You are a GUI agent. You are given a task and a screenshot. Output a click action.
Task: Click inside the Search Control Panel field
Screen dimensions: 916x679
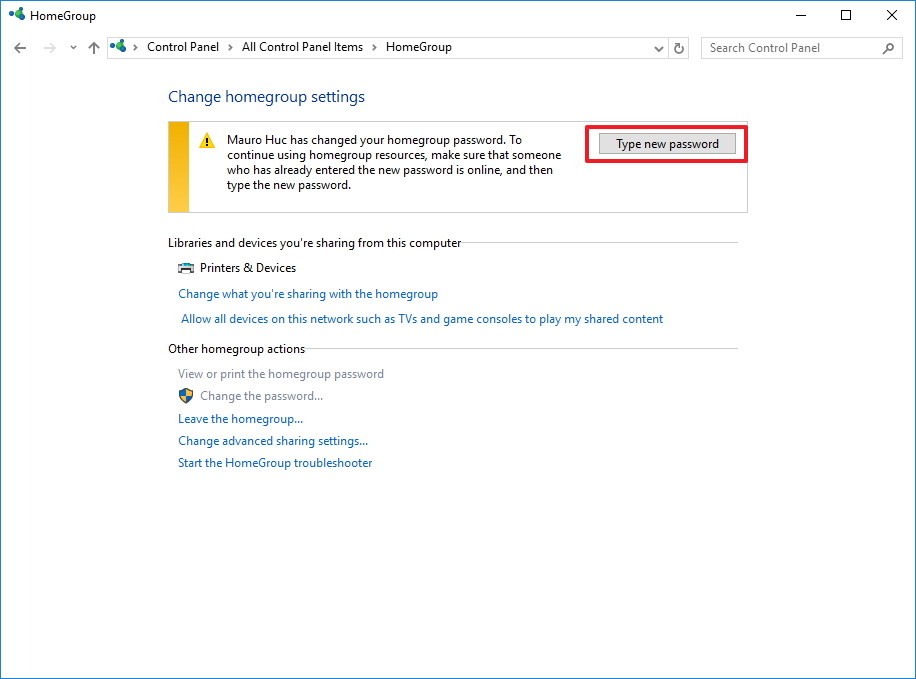[x=780, y=47]
